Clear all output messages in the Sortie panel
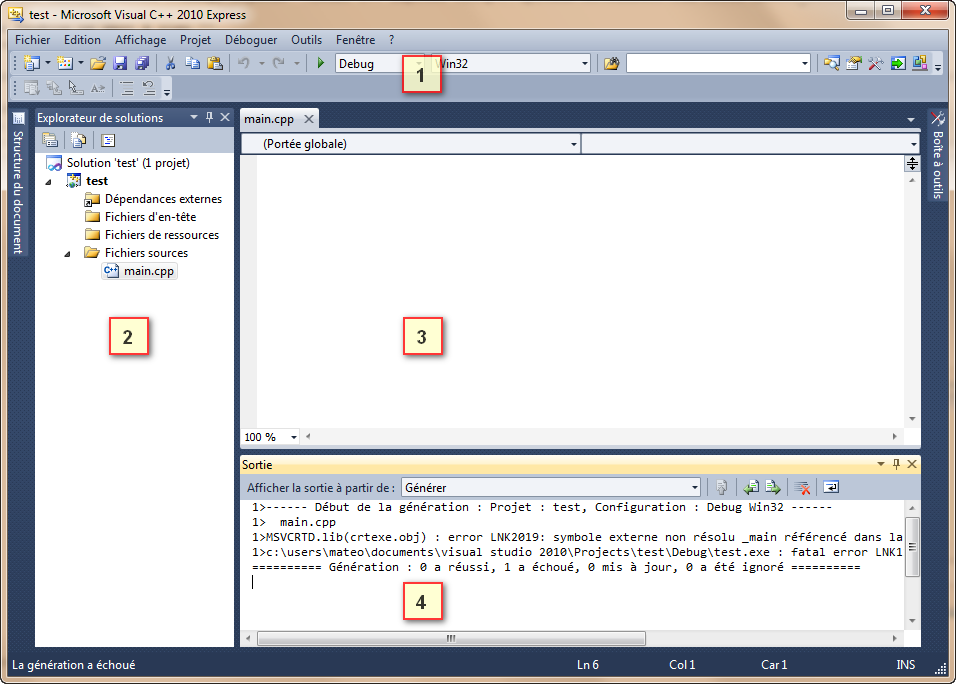The image size is (956, 684). (801, 487)
